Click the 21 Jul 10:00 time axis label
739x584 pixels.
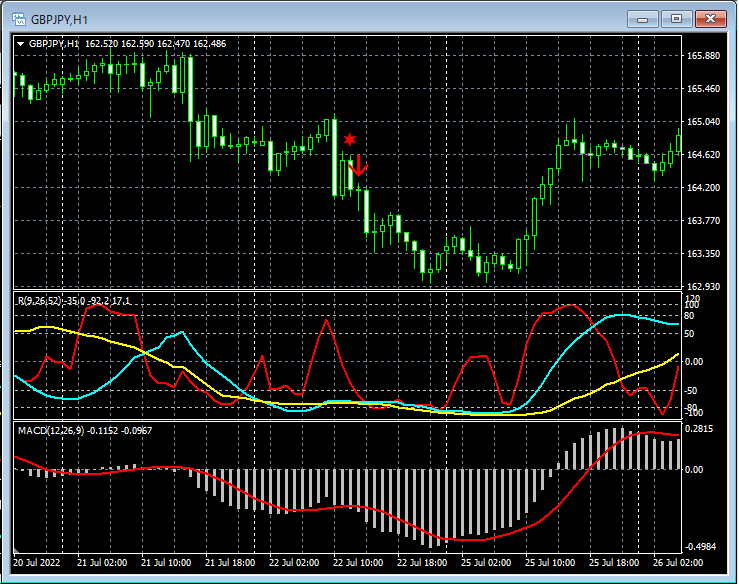[x=166, y=563]
